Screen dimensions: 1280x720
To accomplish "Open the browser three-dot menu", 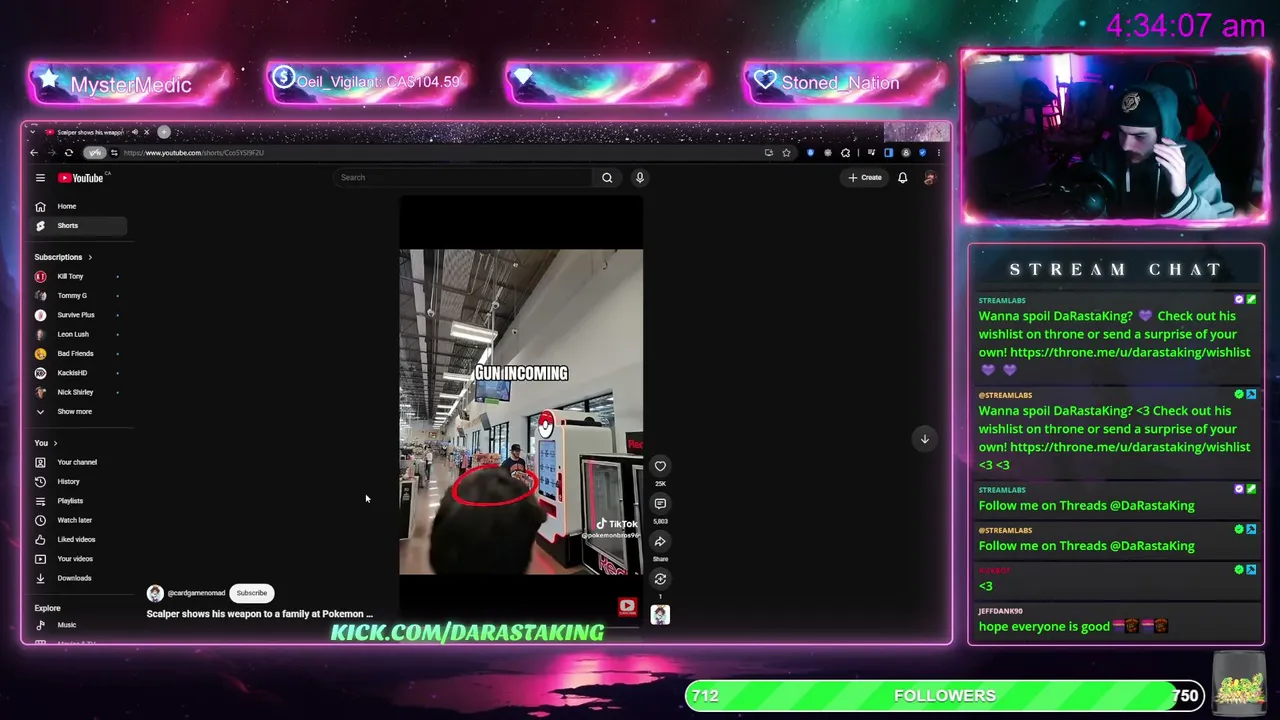I will pos(938,153).
